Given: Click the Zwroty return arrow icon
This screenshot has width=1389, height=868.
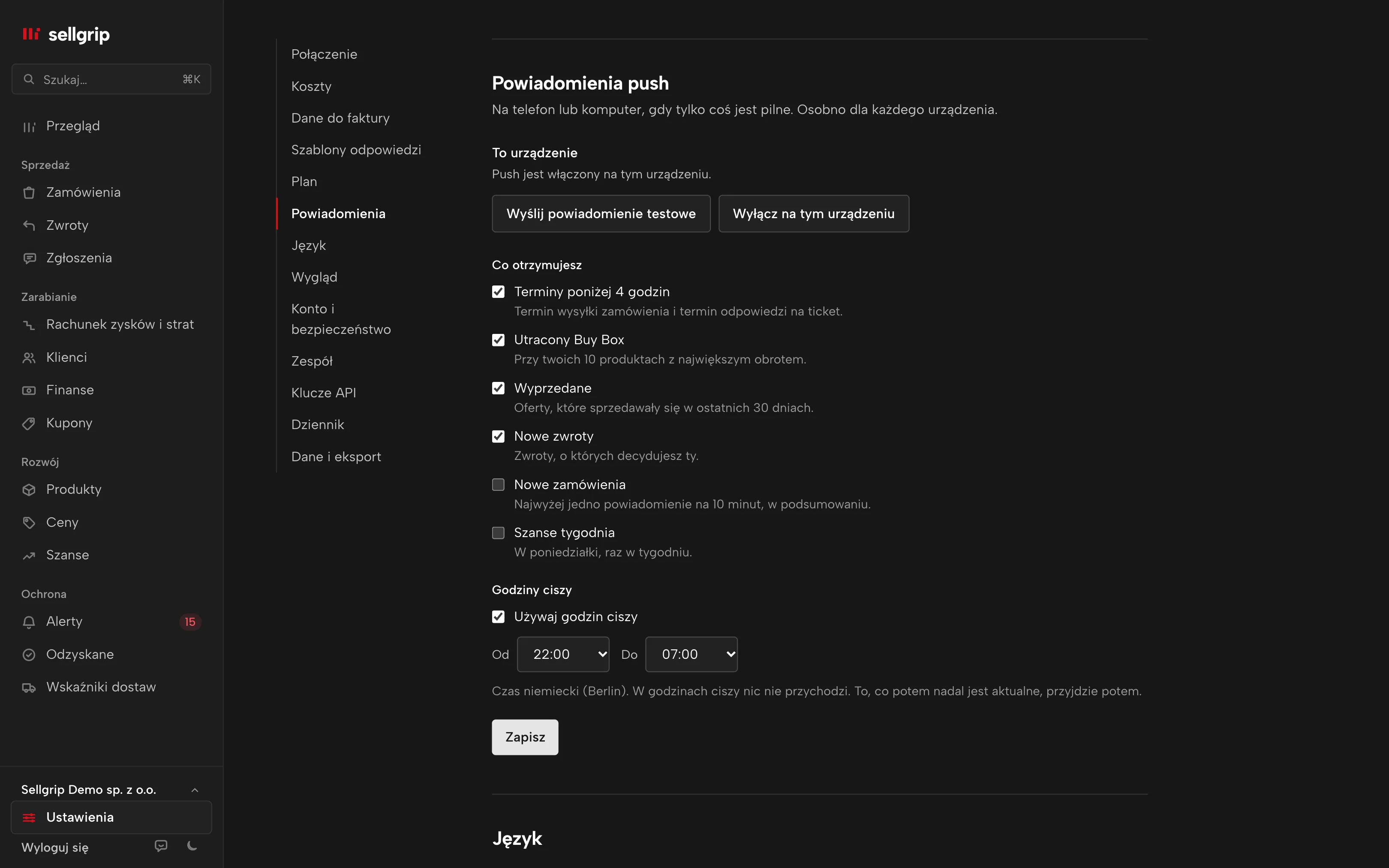Looking at the screenshot, I should 29,225.
